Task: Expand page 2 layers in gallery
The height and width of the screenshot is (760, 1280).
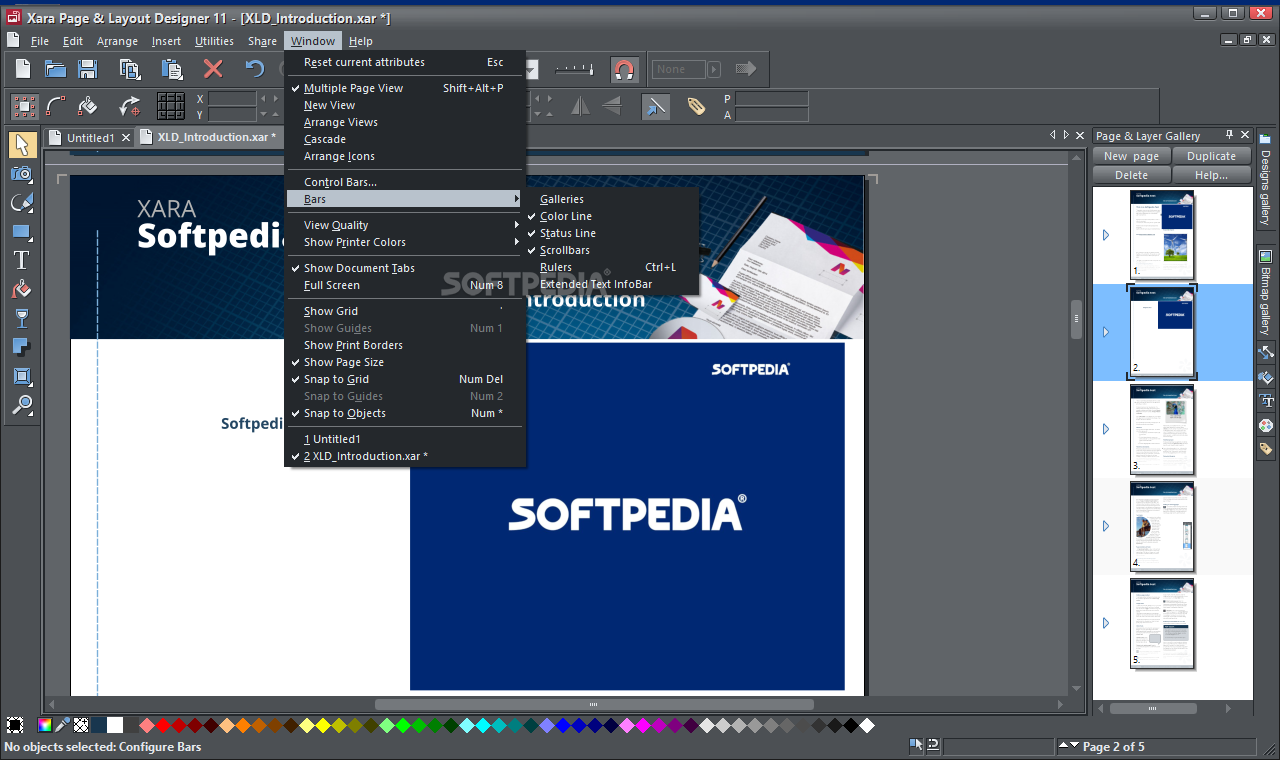Action: pos(1106,332)
